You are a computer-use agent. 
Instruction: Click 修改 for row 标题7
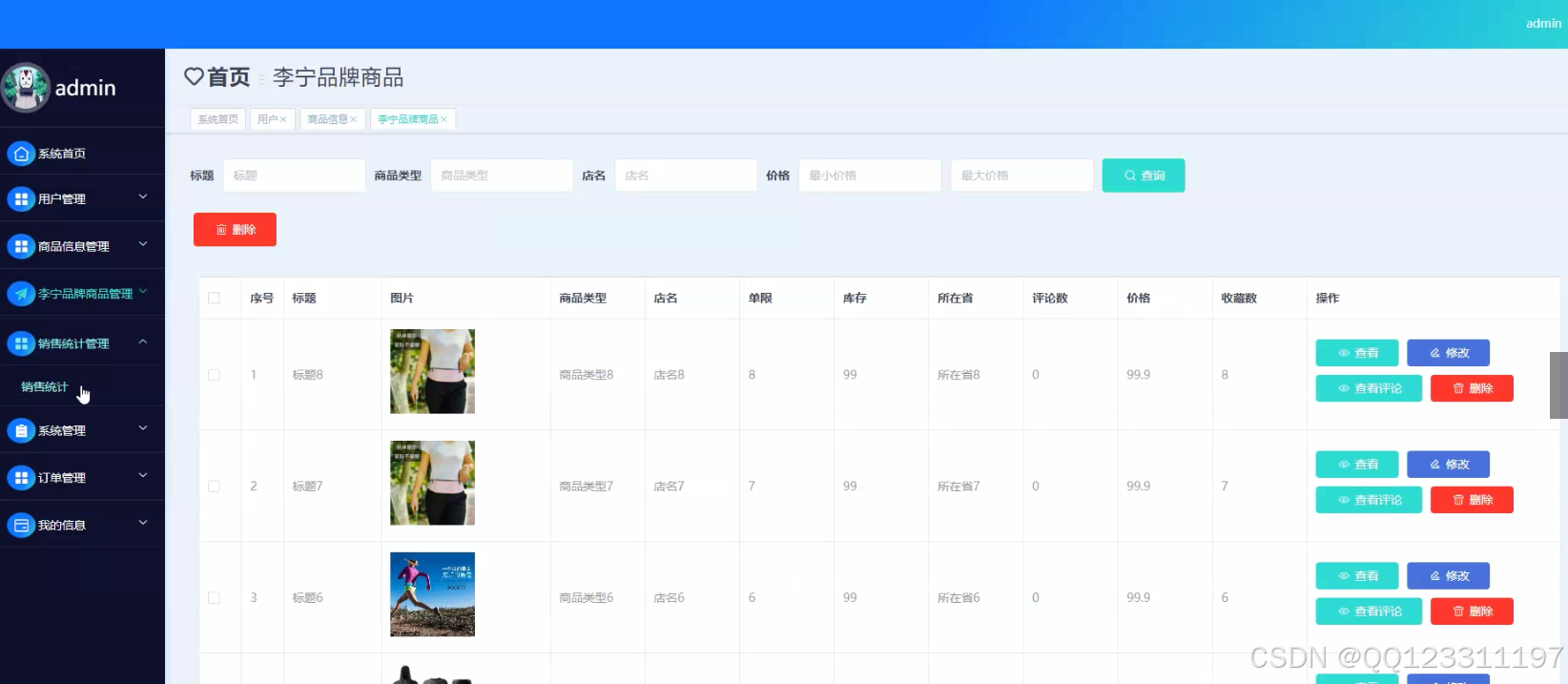click(1448, 465)
